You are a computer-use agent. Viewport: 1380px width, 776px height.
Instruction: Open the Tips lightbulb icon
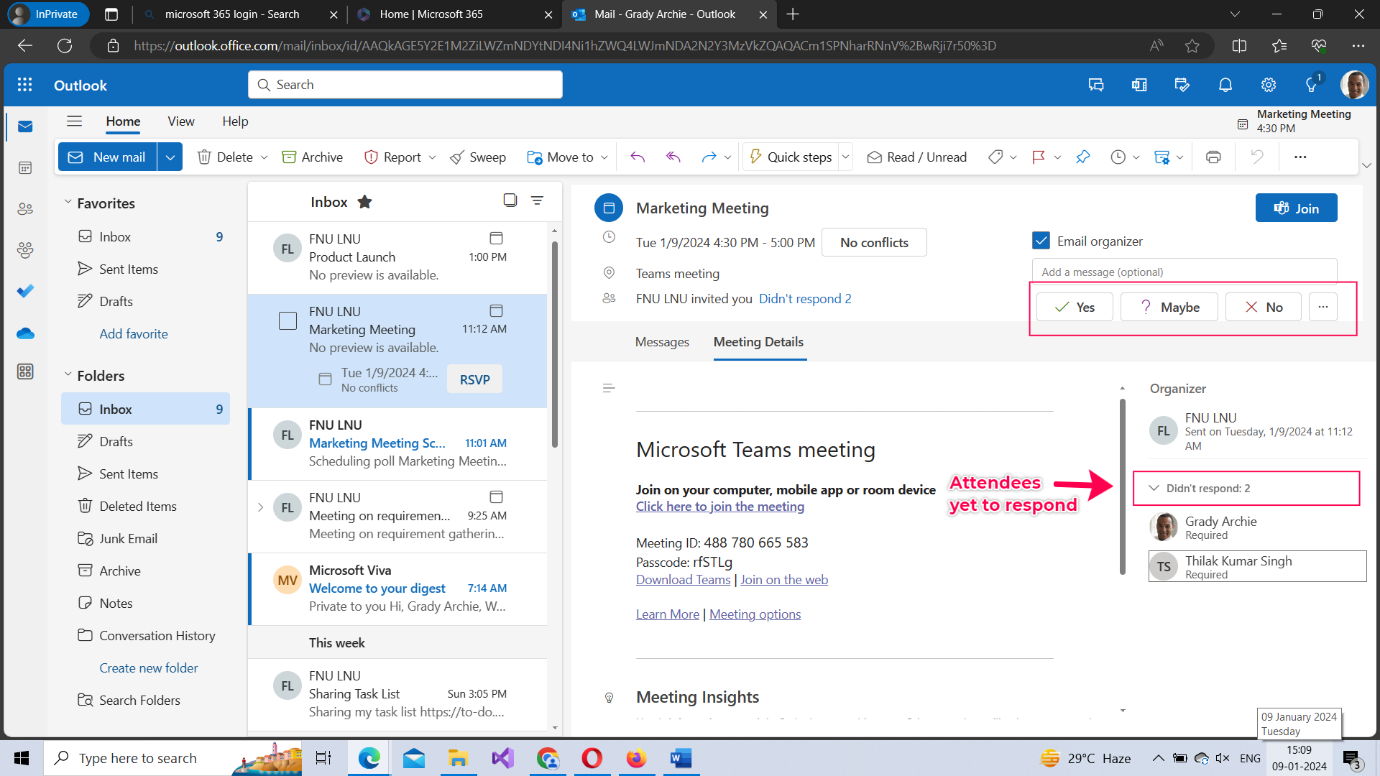pyautogui.click(x=1312, y=85)
